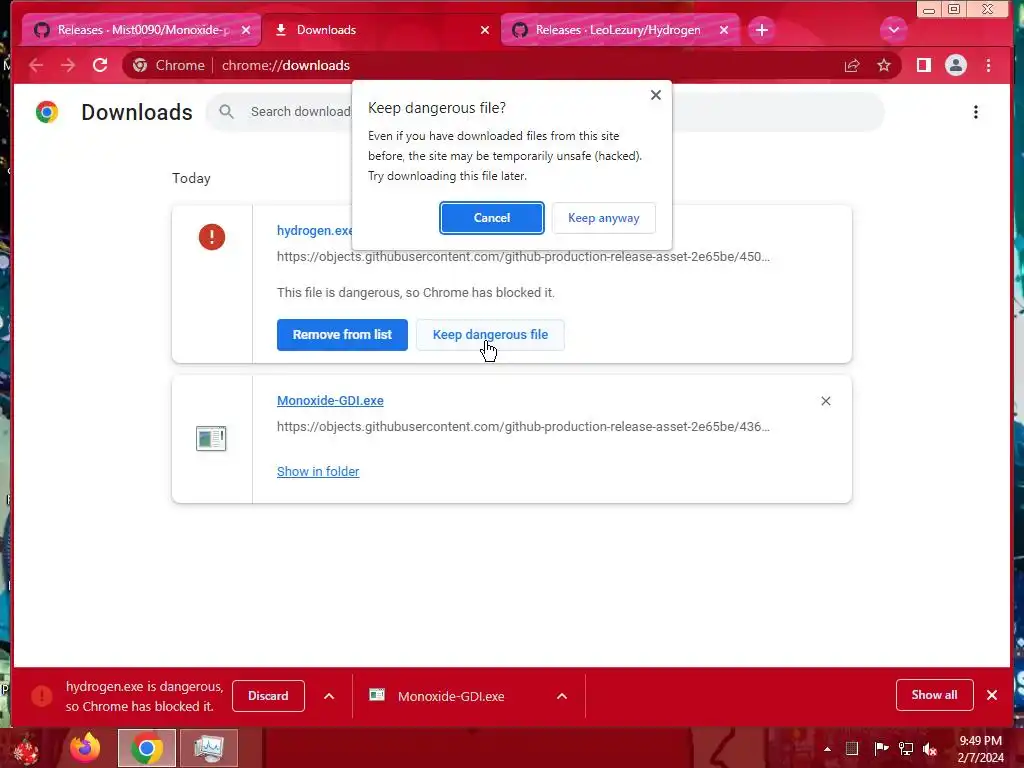
Task: Click the Monoxide-GDI.exe file type icon
Action: (211, 438)
